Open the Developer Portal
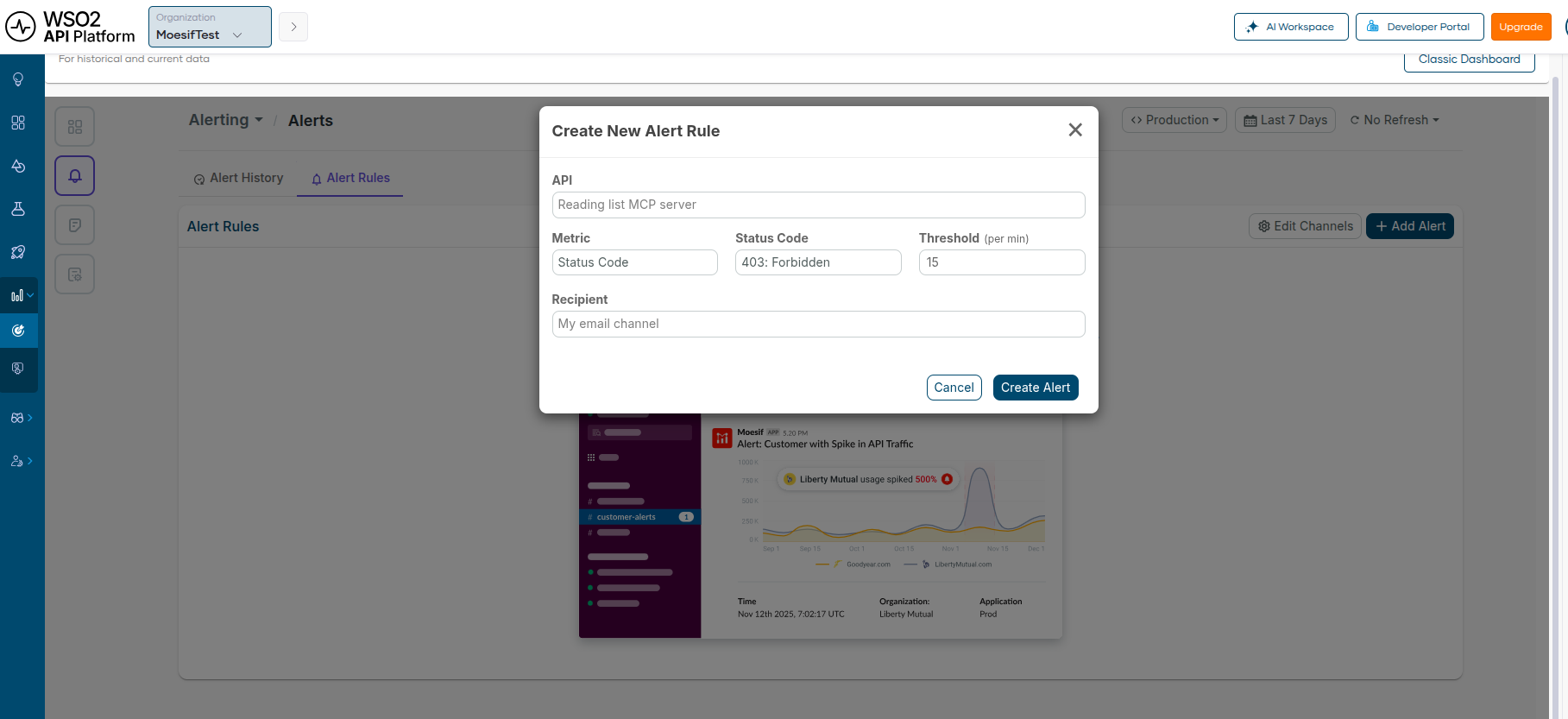Viewport: 1568px width, 719px height. coord(1420,27)
